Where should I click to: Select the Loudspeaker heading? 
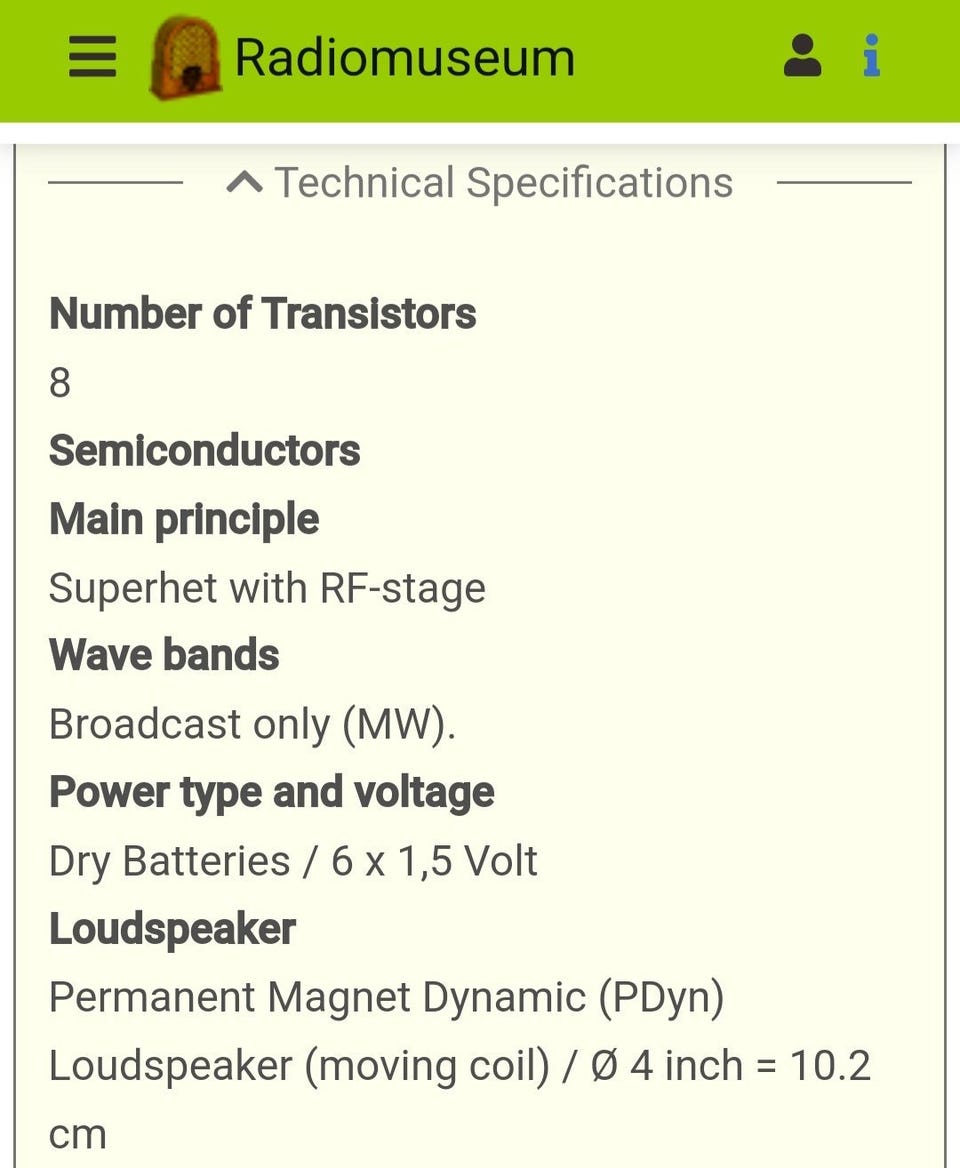172,929
